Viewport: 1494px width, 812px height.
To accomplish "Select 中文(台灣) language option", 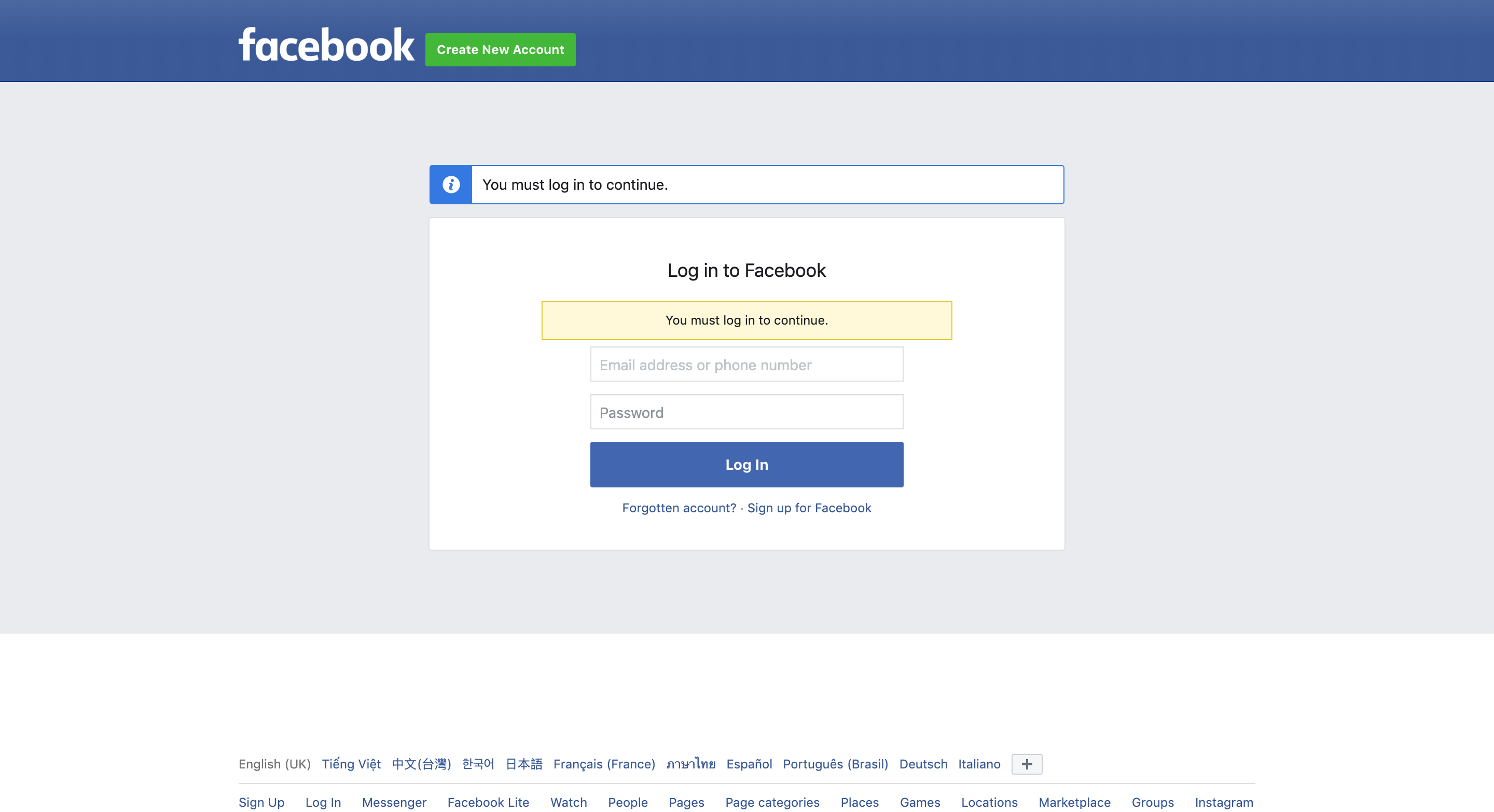I will (x=421, y=763).
